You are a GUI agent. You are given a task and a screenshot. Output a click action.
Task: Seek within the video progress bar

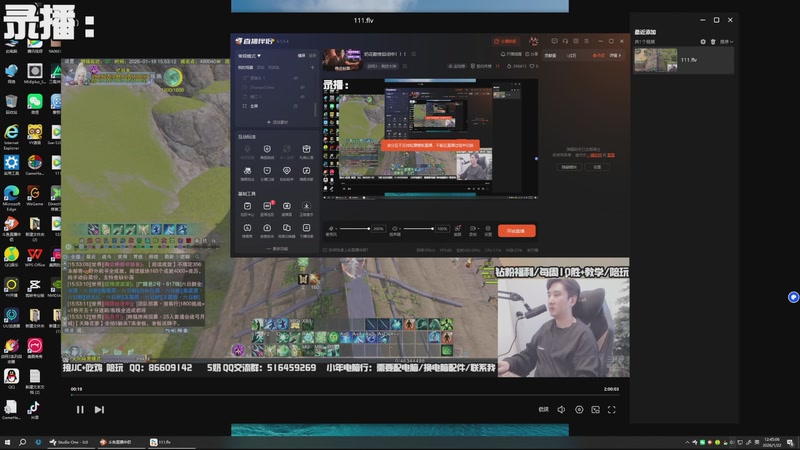pos(345,395)
